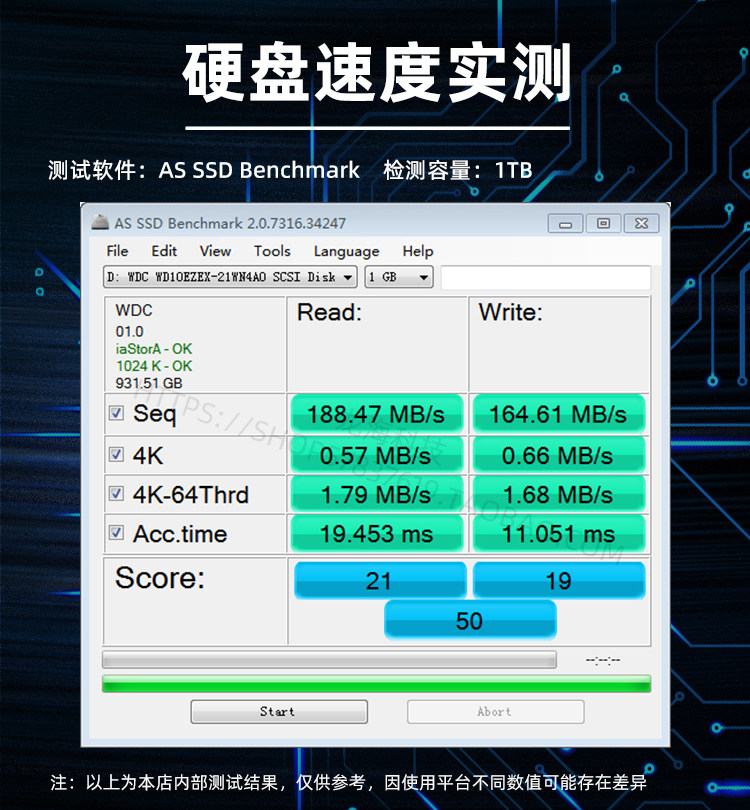Click the Write: column header
Image resolution: width=750 pixels, height=810 pixels.
pos(510,313)
